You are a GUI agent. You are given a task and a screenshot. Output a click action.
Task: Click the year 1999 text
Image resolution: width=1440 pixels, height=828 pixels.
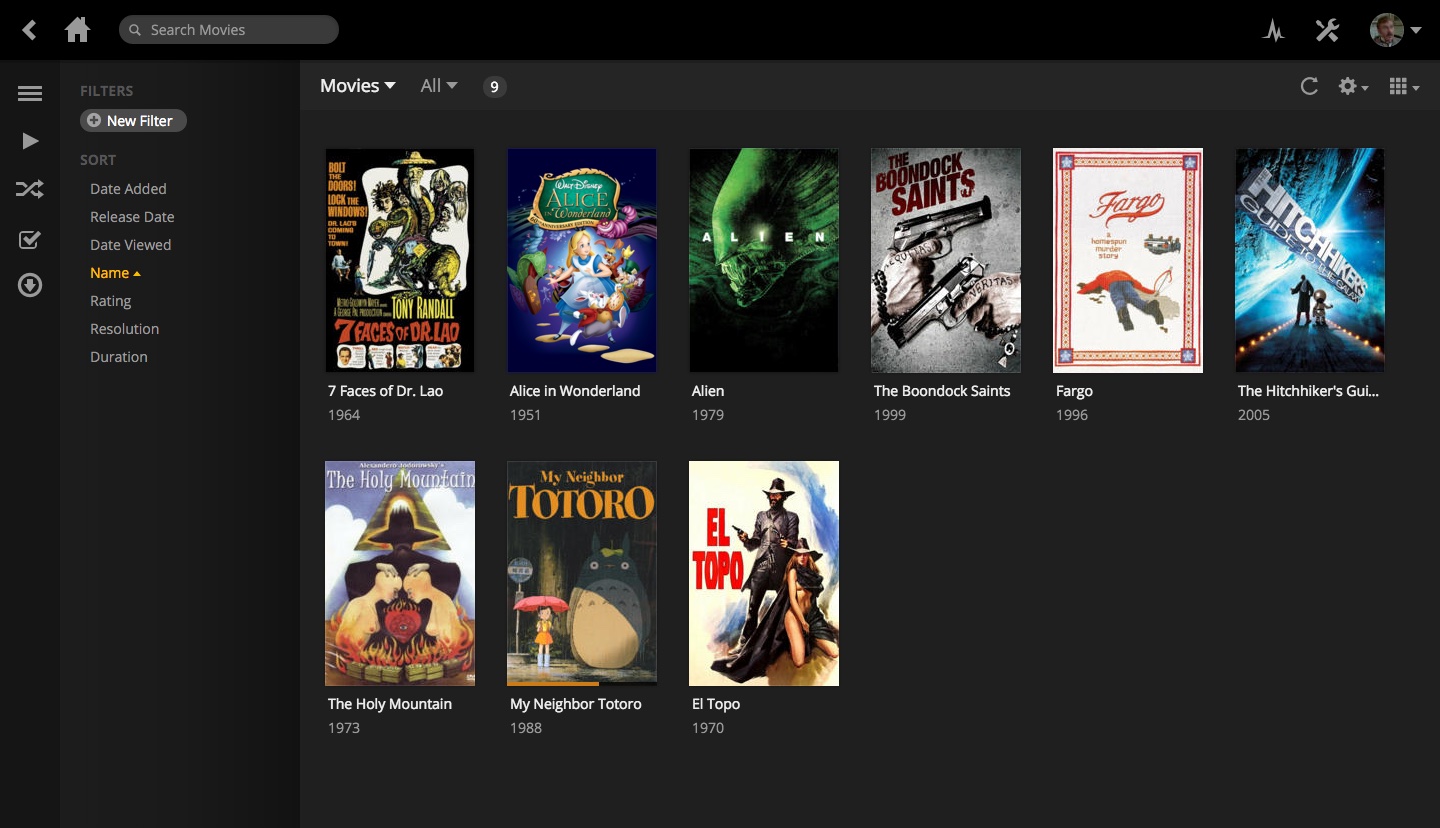[890, 415]
